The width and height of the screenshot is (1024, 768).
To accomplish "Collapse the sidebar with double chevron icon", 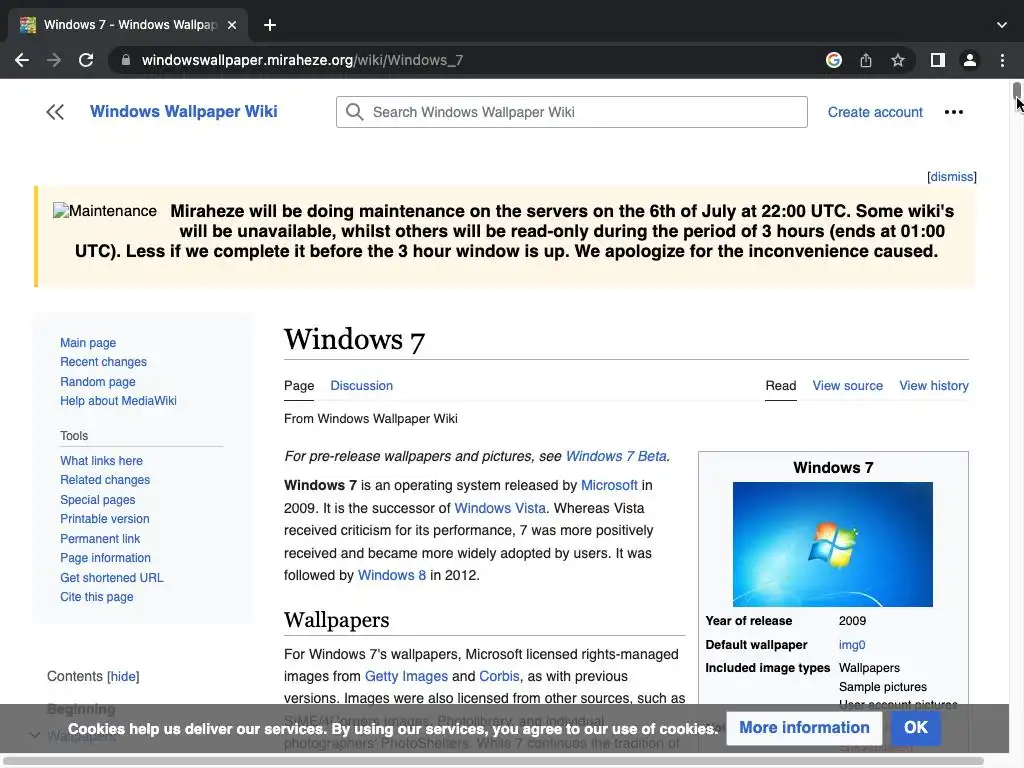I will coord(55,112).
